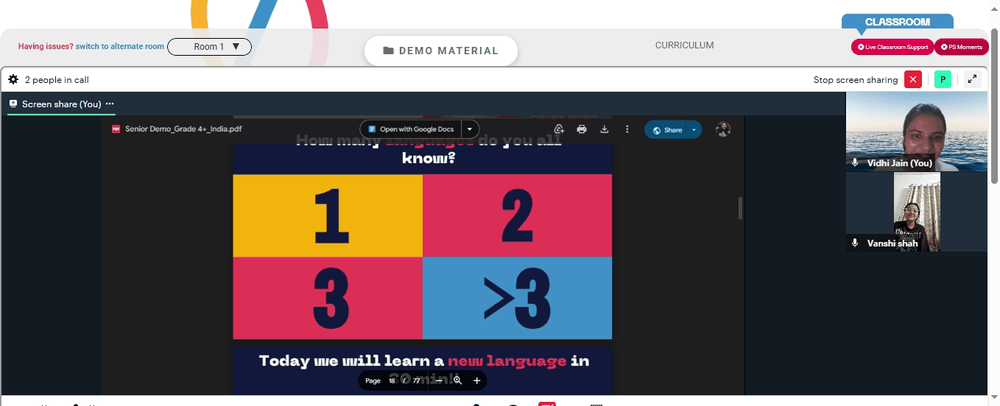
Task: Open PDF viewer more actions menu
Action: (627, 129)
